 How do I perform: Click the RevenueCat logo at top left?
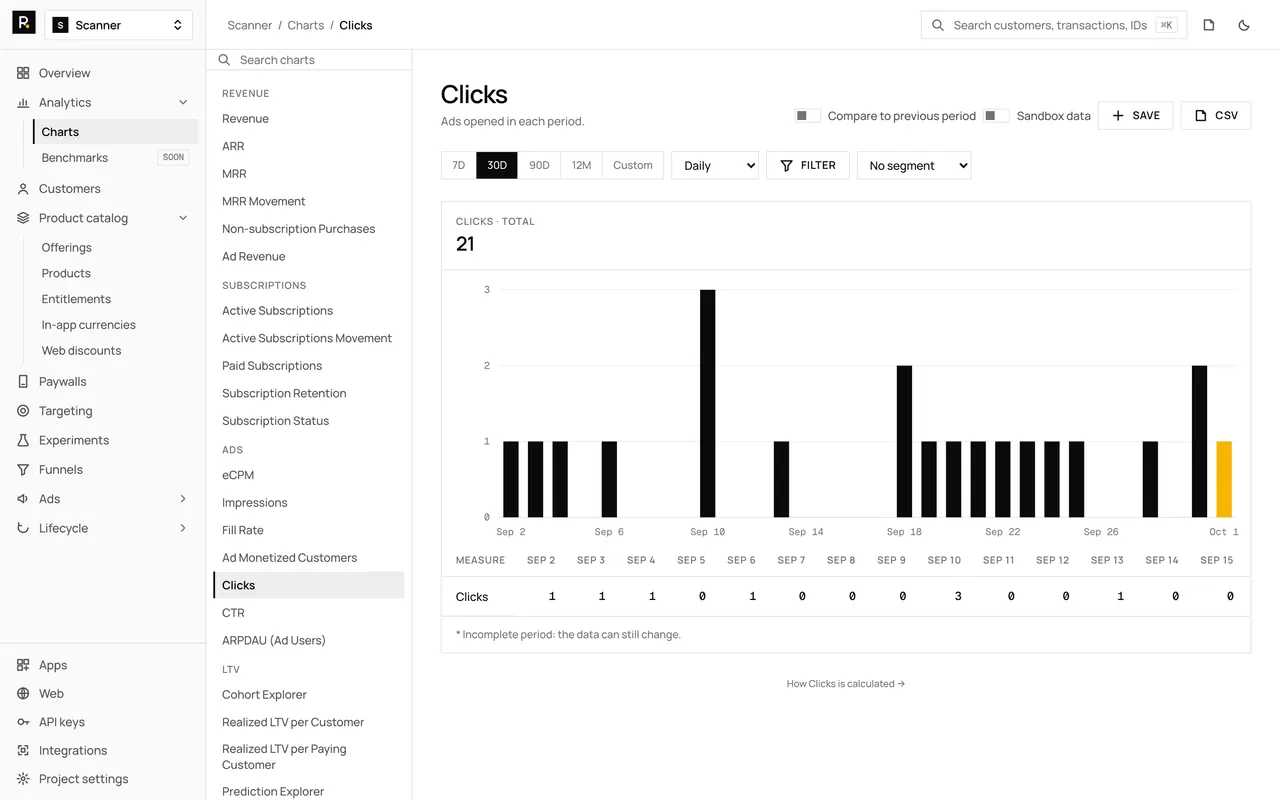point(24,23)
